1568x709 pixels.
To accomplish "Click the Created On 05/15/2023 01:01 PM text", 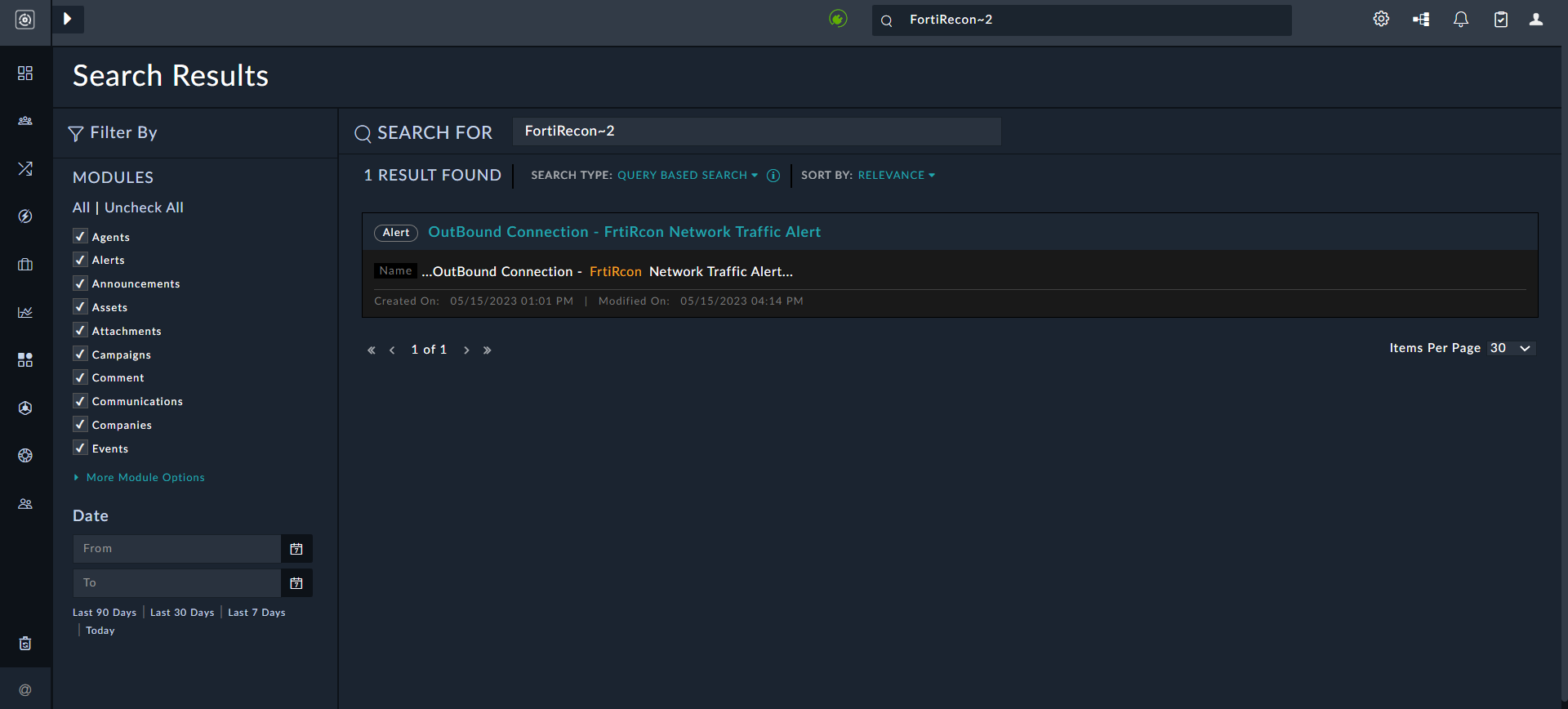I will click(474, 301).
